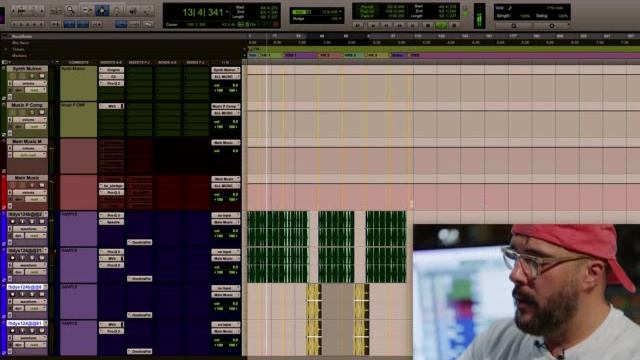Solo the Synth Mutron track
Viewport: 640px width, 360px height.
pyautogui.click(x=32, y=76)
